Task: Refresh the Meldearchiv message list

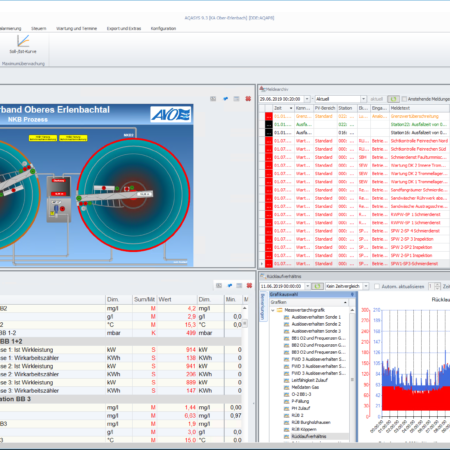Action: (393, 99)
